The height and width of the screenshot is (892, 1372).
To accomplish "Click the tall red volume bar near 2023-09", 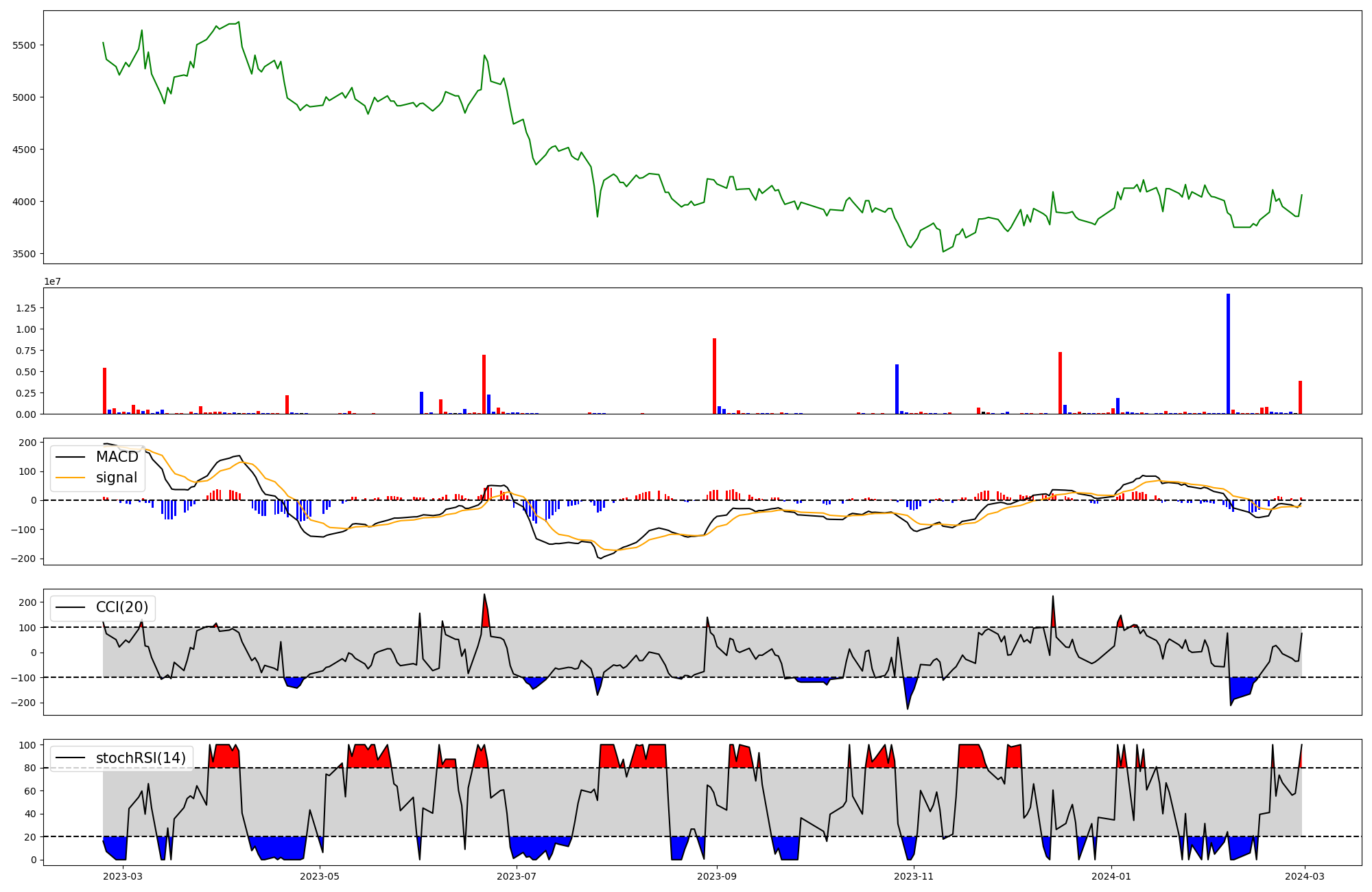I will coord(714,376).
